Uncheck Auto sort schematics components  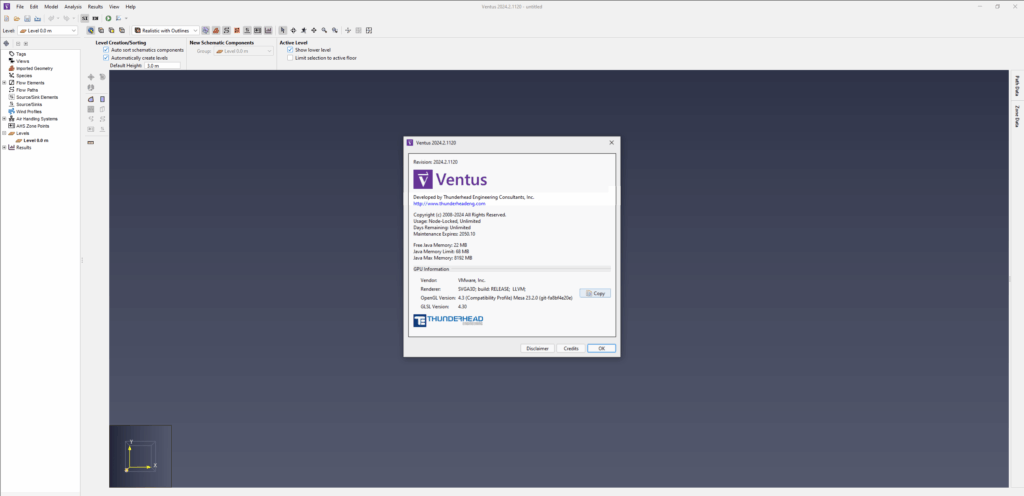pyautogui.click(x=106, y=50)
